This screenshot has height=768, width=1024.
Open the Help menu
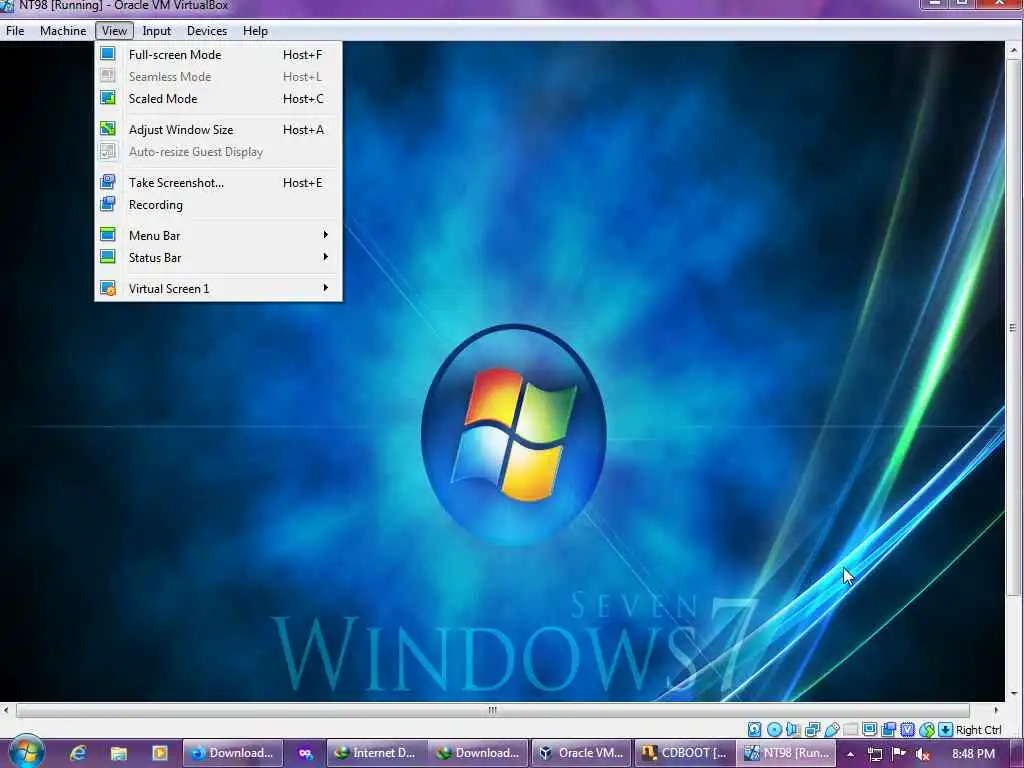coord(255,31)
